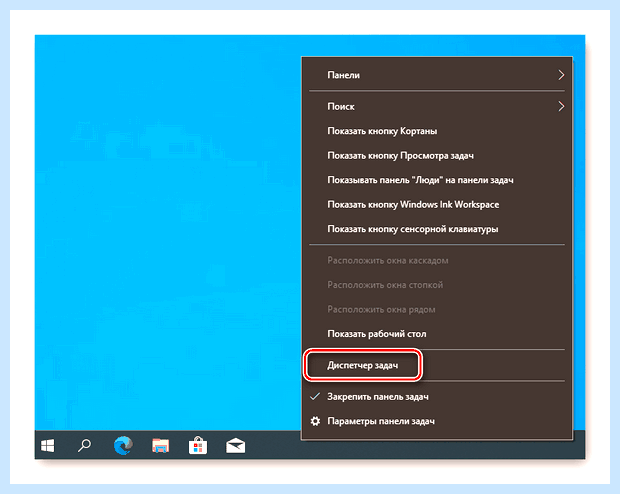Image resolution: width=620 pixels, height=494 pixels.
Task: Click the Поиск menu entry text
Action: 340,106
